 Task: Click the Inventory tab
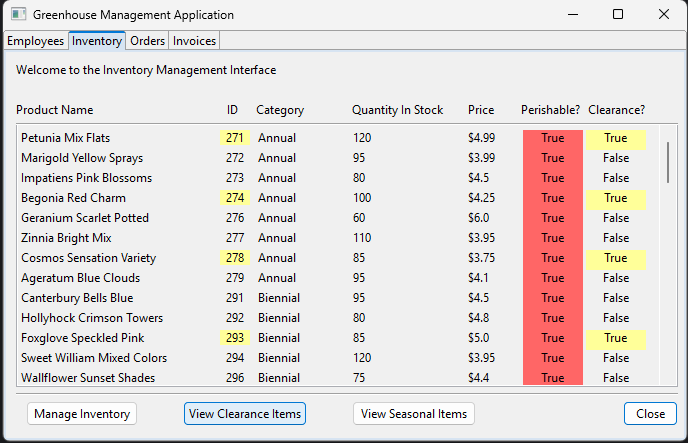(96, 41)
